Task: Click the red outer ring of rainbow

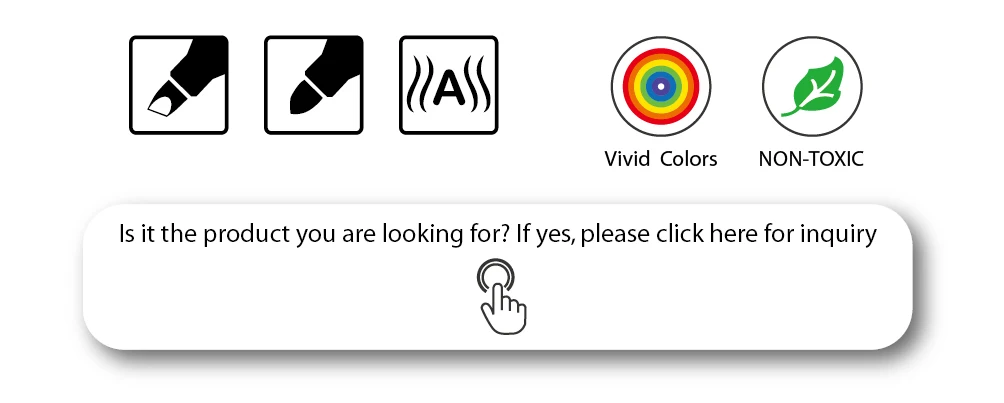Action: point(661,53)
